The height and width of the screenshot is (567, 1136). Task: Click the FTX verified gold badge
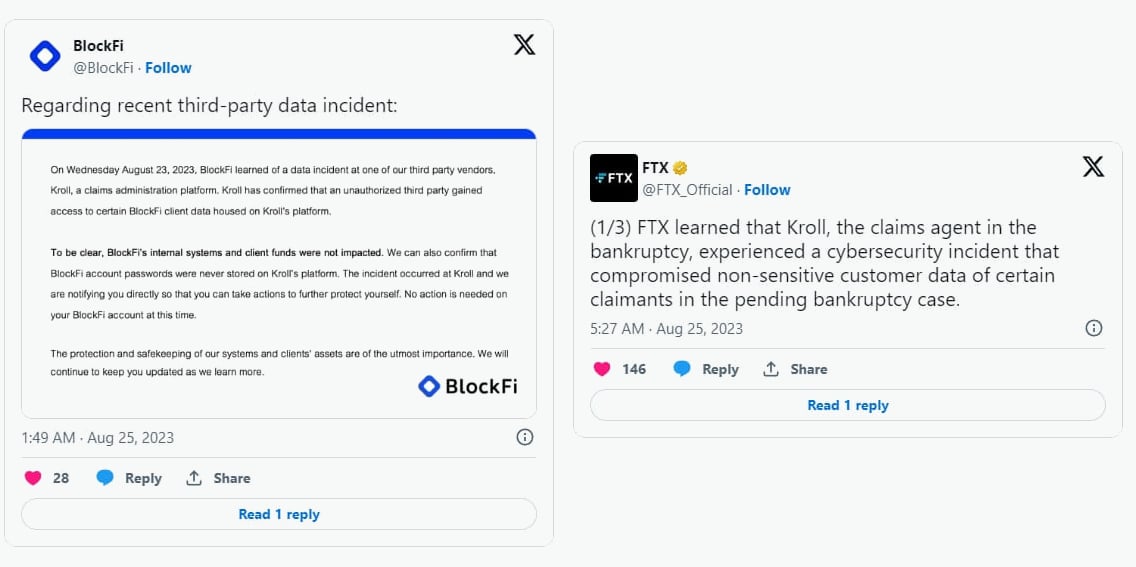pos(680,168)
